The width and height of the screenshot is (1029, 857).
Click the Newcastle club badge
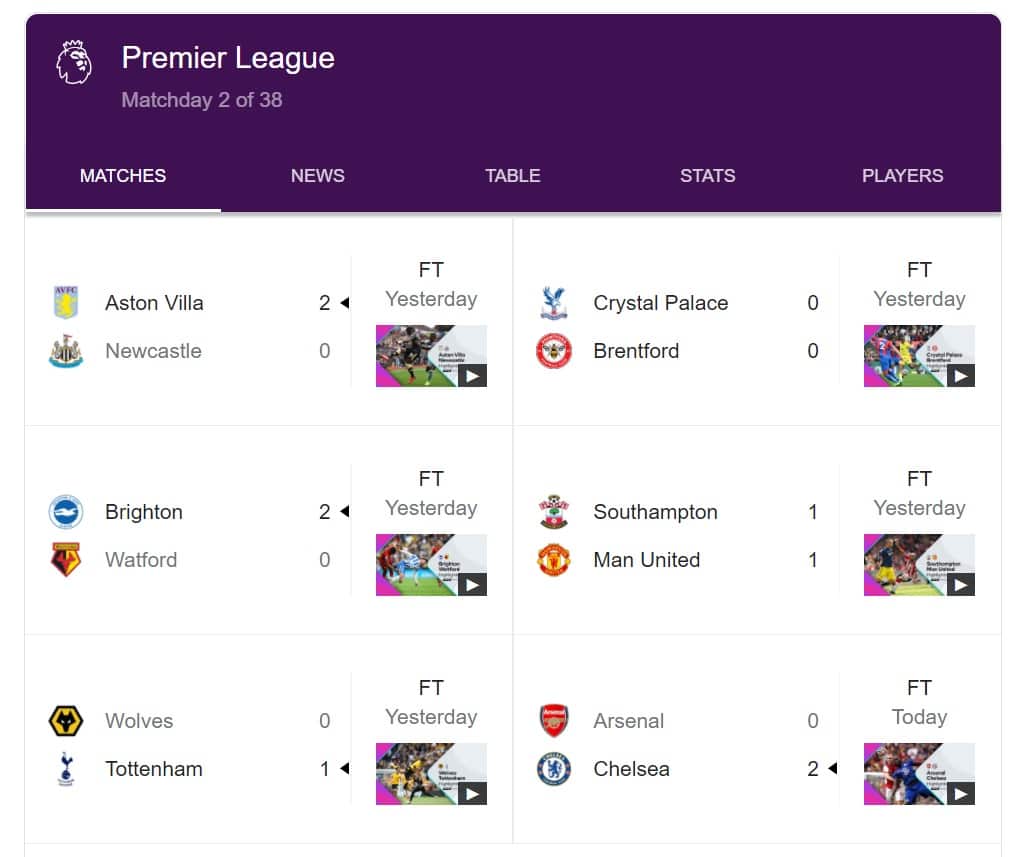point(66,351)
